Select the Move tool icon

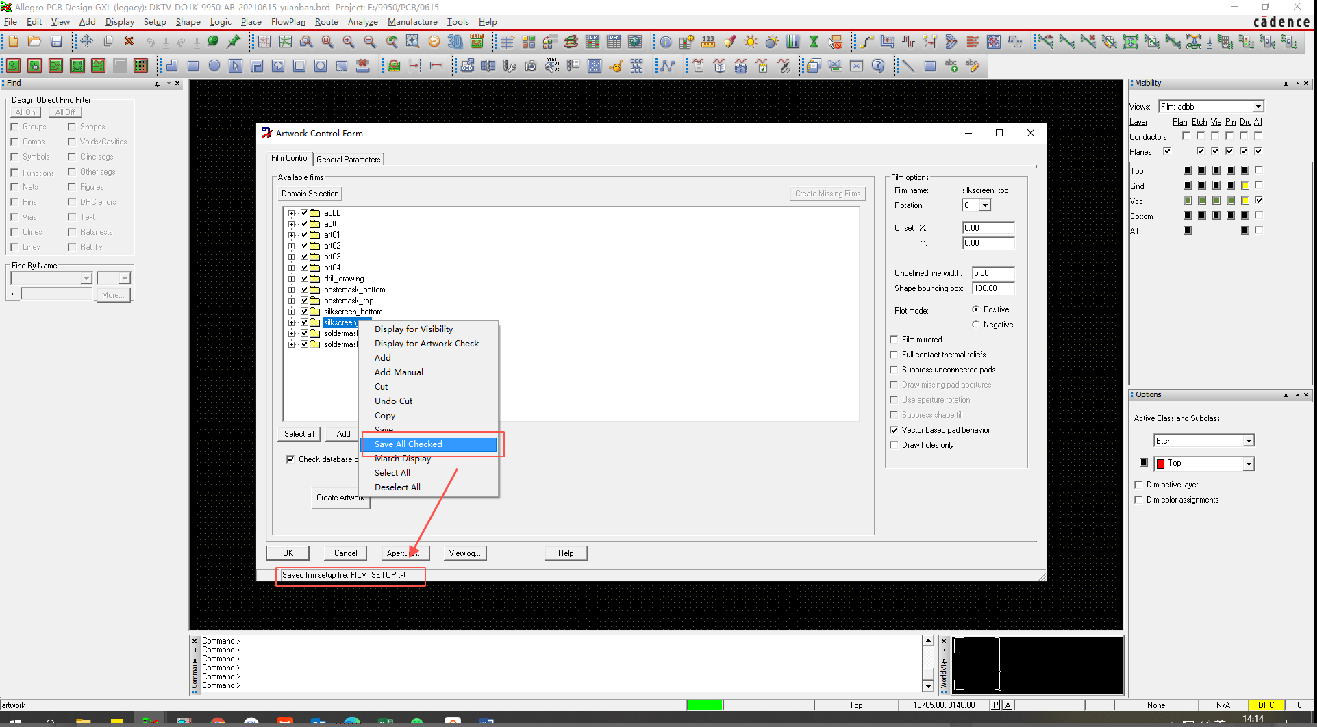pos(86,41)
